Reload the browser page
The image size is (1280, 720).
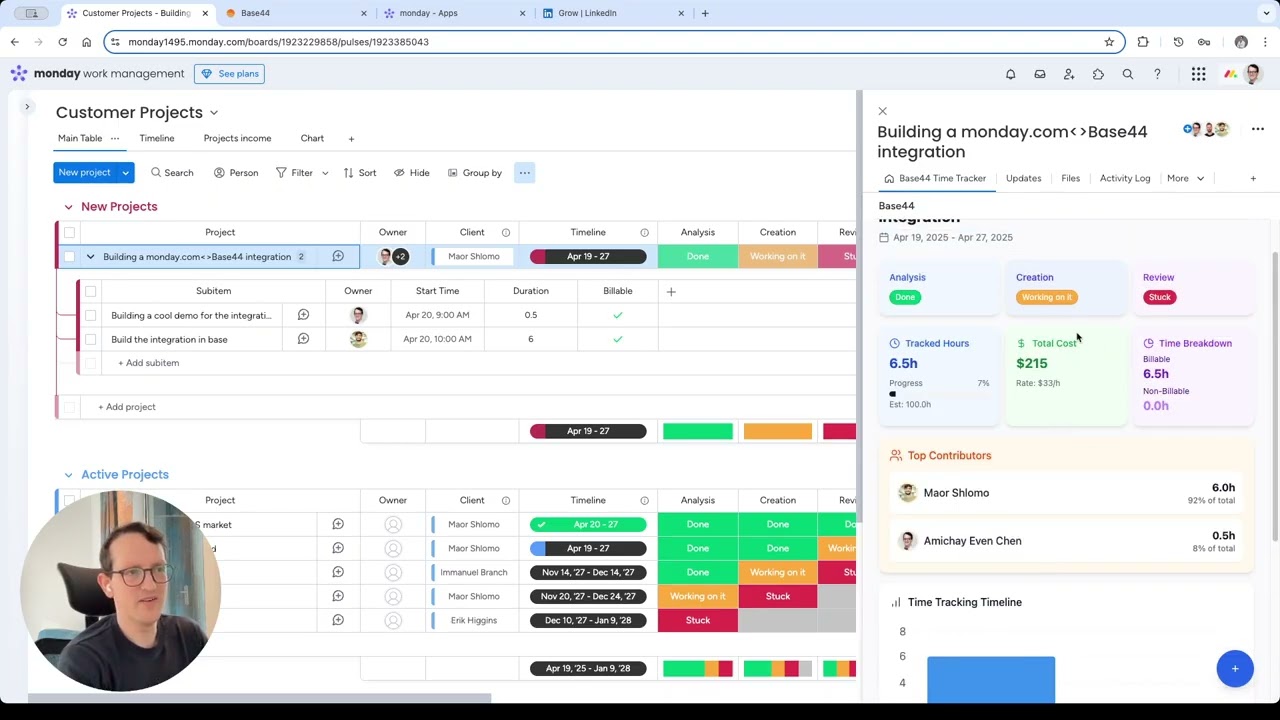(x=62, y=42)
